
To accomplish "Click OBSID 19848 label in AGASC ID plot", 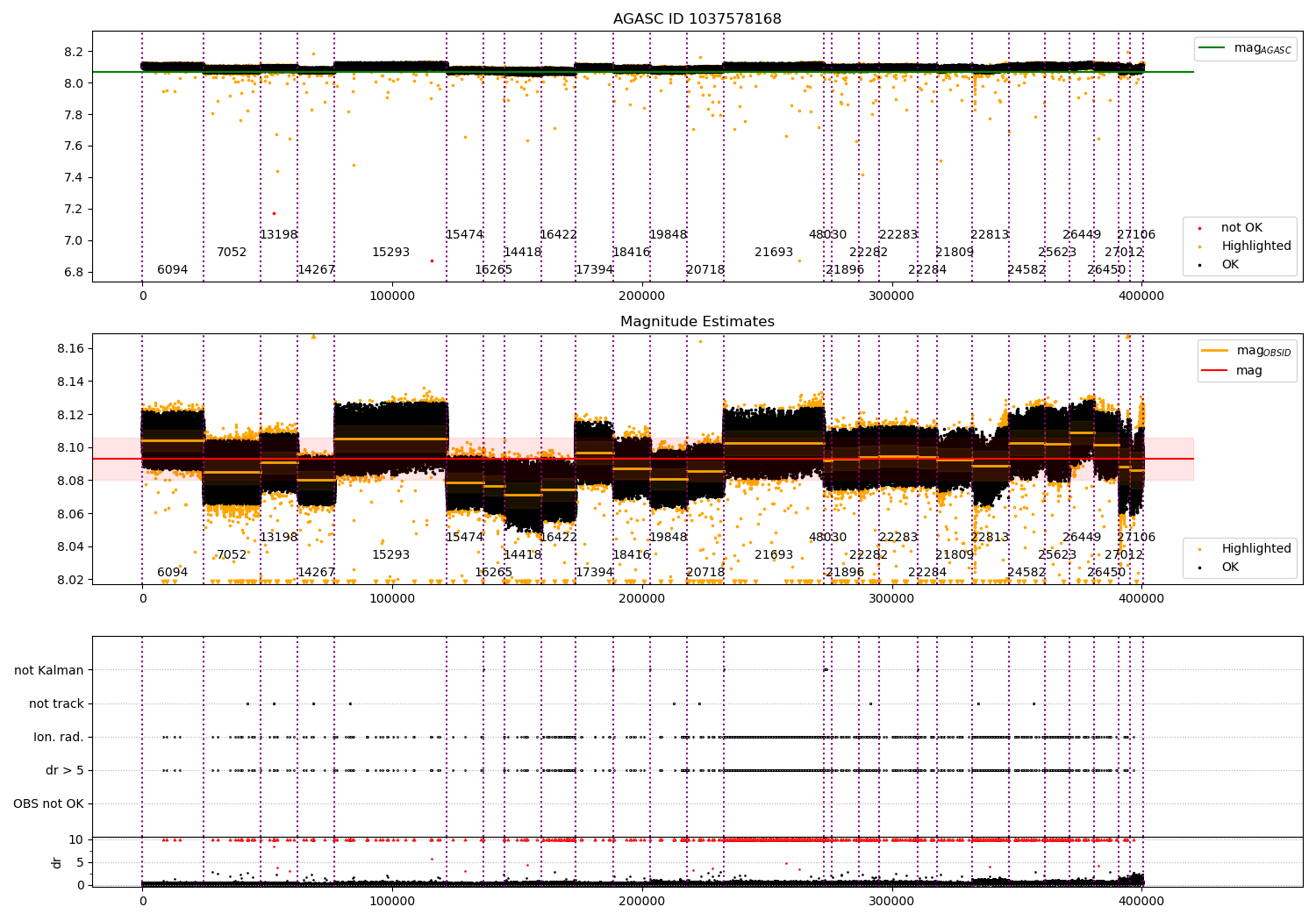I will (669, 235).
